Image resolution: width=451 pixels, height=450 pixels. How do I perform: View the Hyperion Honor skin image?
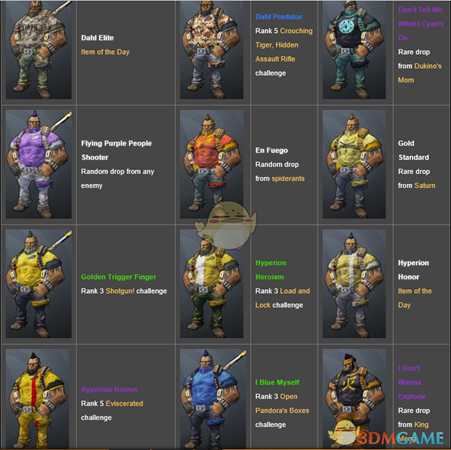pyautogui.click(x=354, y=284)
